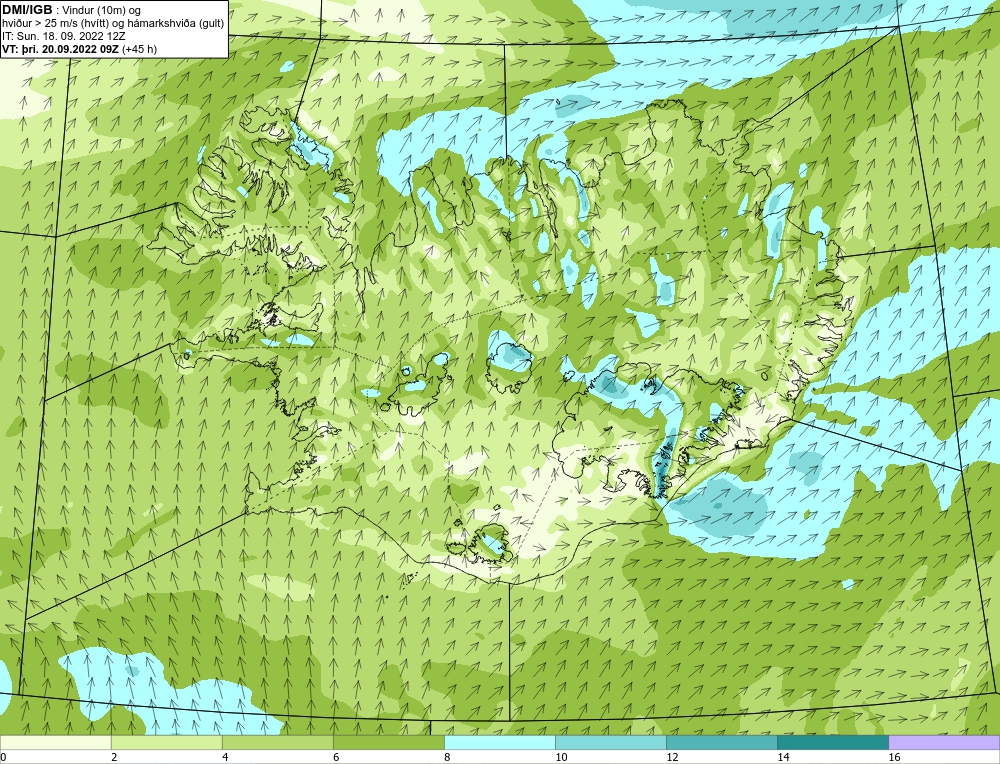Click the legend scale label "10"
This screenshot has width=1000, height=764.
[x=561, y=757]
